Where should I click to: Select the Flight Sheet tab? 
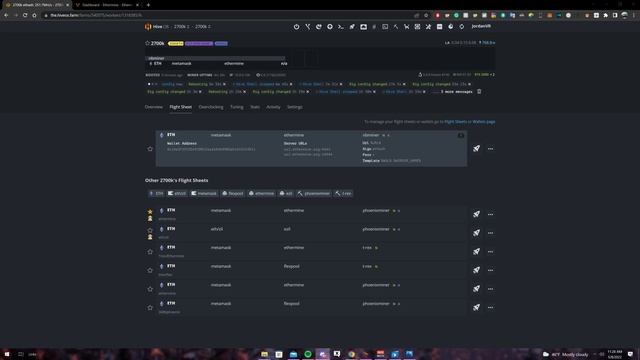coord(180,107)
